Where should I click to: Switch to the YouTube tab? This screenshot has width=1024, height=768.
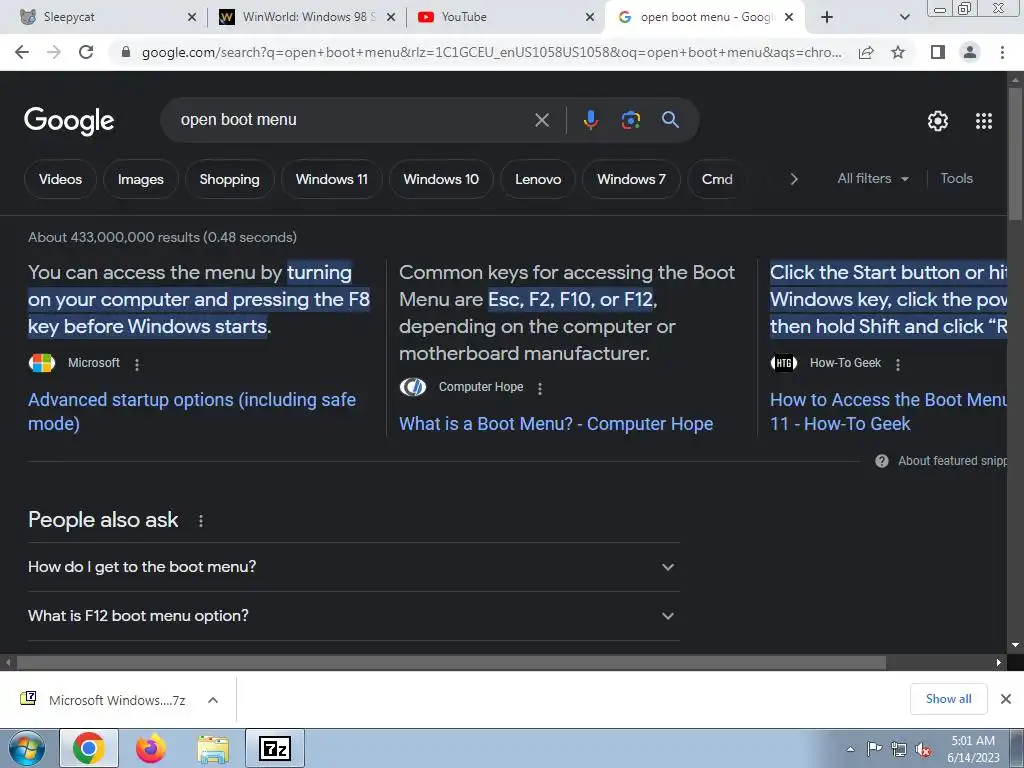click(506, 17)
